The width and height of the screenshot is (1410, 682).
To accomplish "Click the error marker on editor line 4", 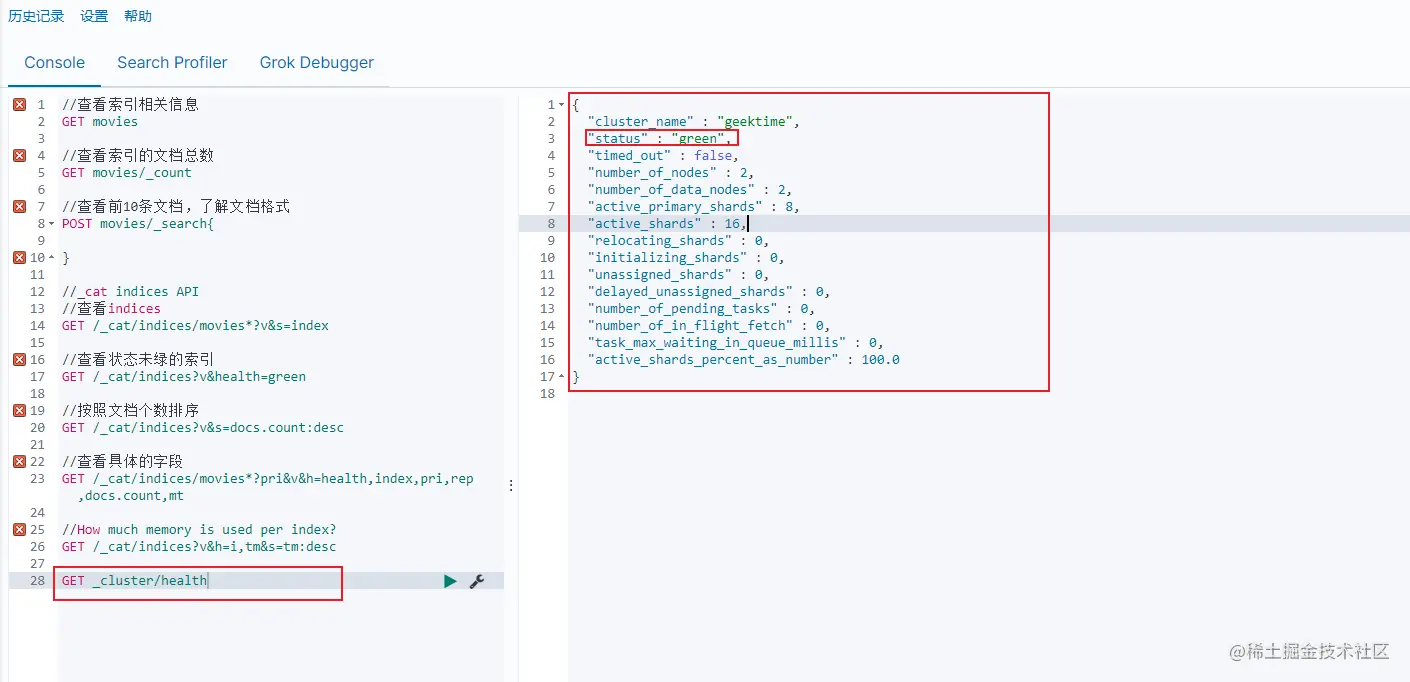I will (19, 156).
